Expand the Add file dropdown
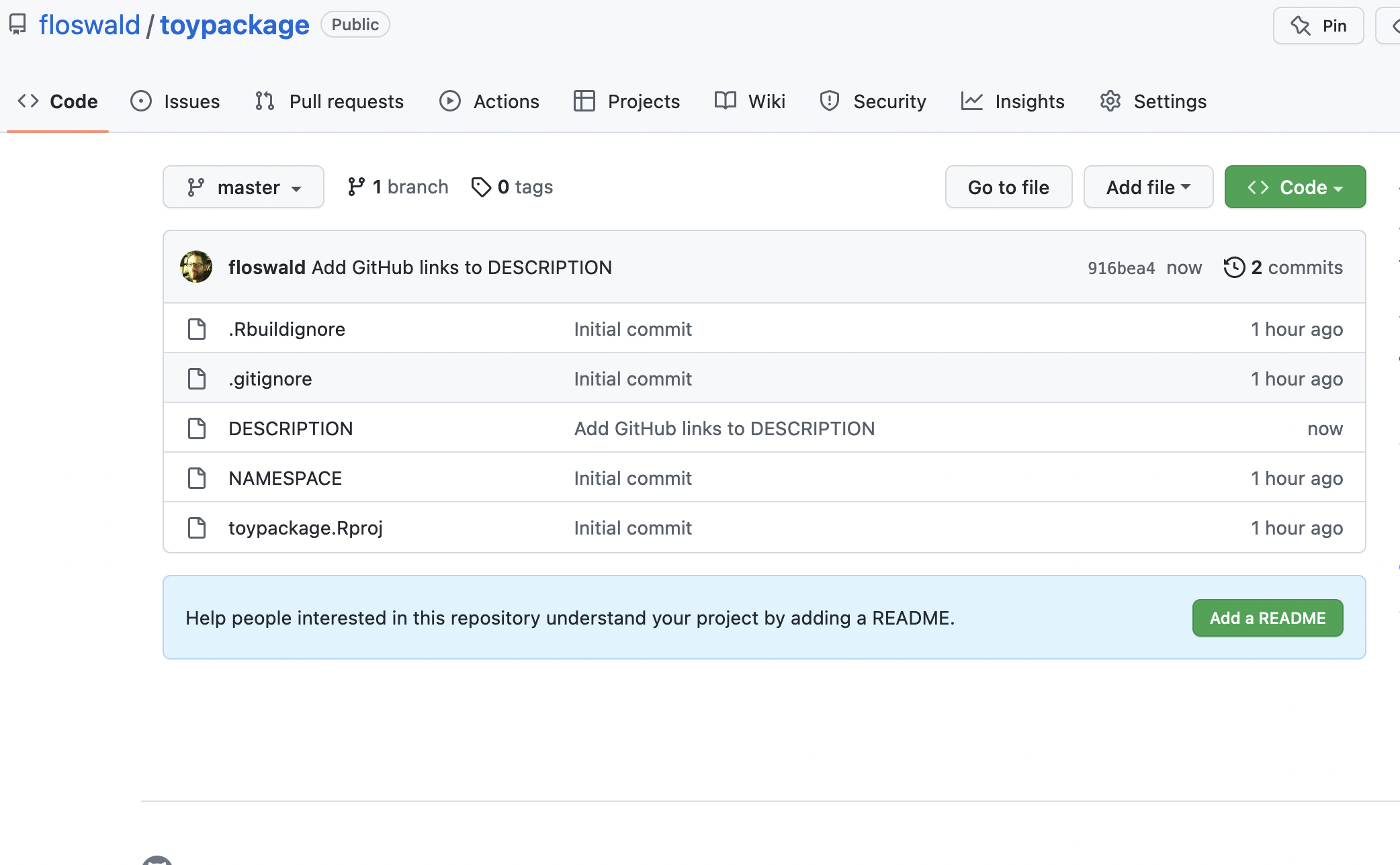Image resolution: width=1400 pixels, height=865 pixels. pyautogui.click(x=1148, y=187)
